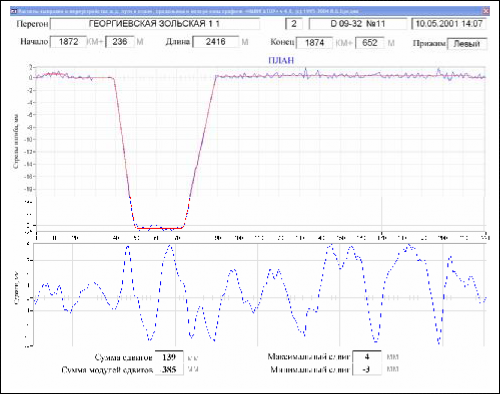The width and height of the screenshot is (500, 394).
Task: Close the application window
Action: pos(486,11)
